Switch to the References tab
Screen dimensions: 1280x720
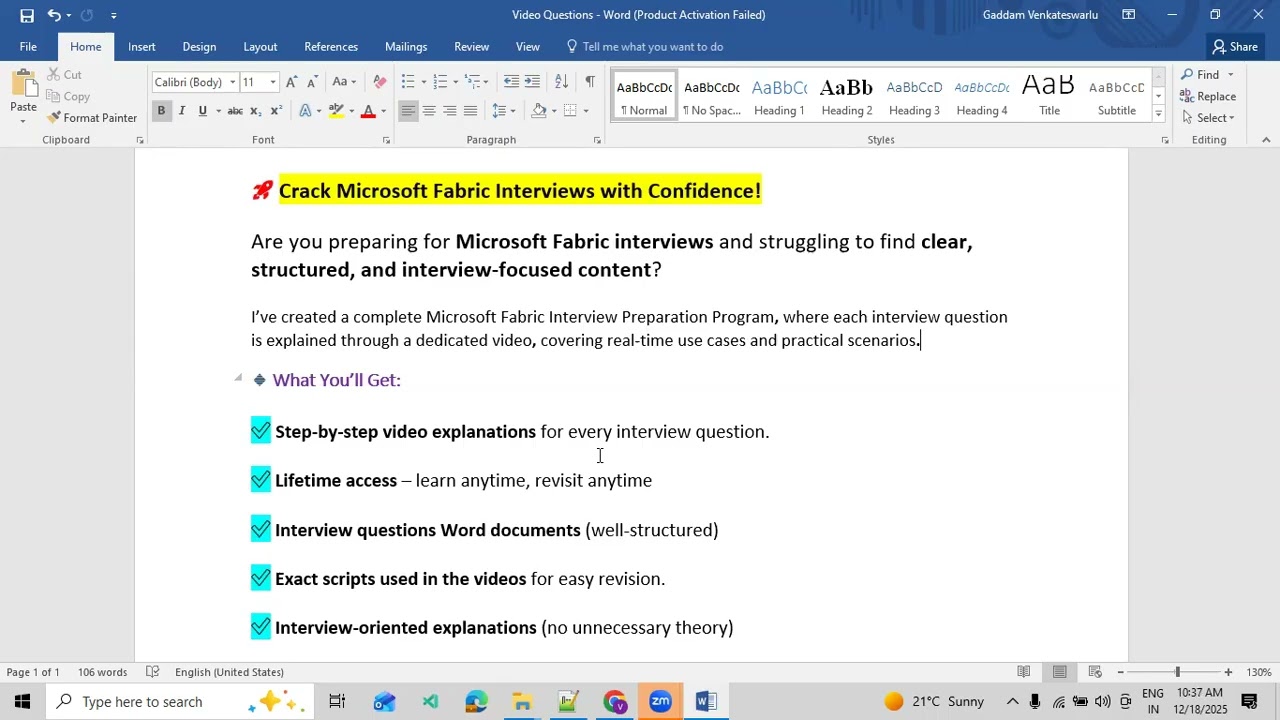(x=331, y=47)
